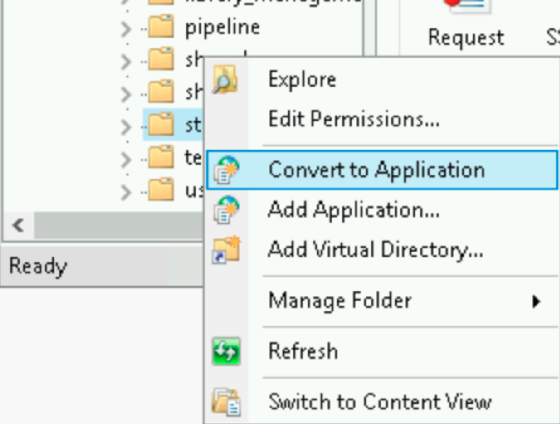
Task: Click the horizontal scrollbar track in tree
Action: [119, 225]
